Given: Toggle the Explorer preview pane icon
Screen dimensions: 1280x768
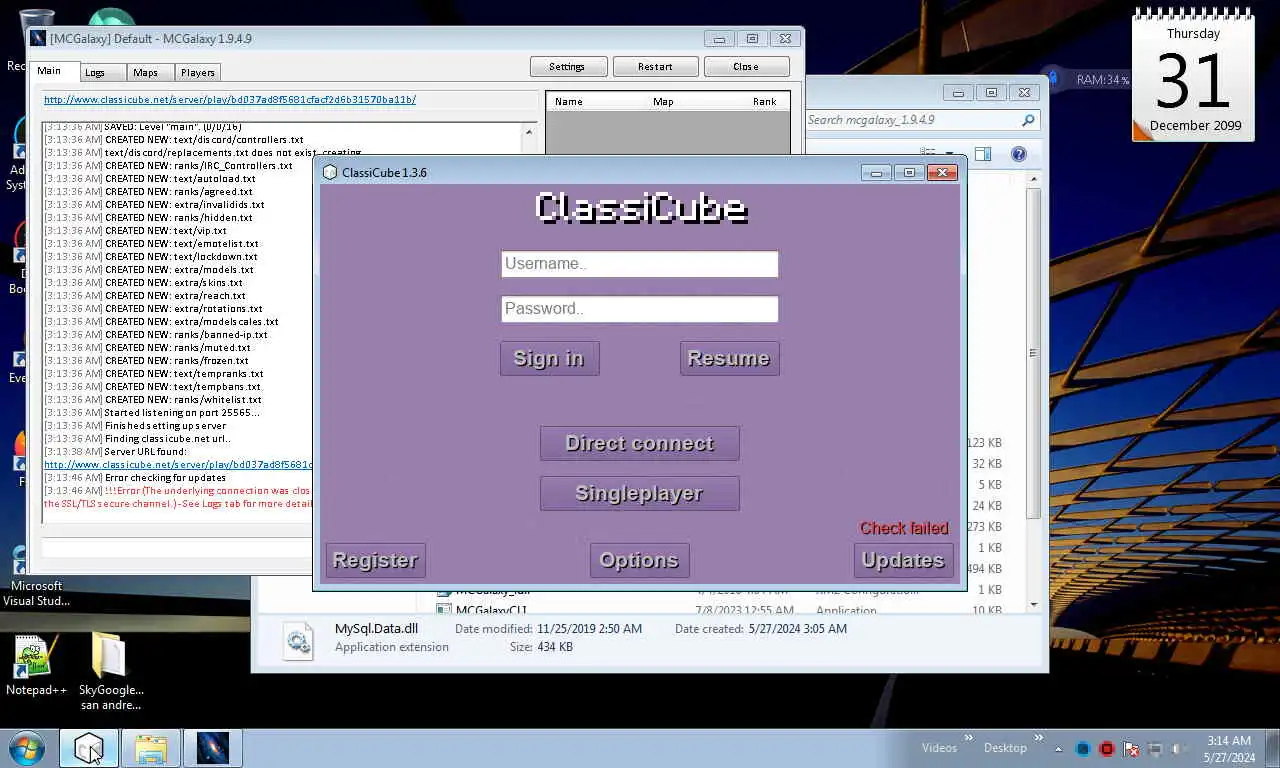Looking at the screenshot, I should click(x=983, y=154).
